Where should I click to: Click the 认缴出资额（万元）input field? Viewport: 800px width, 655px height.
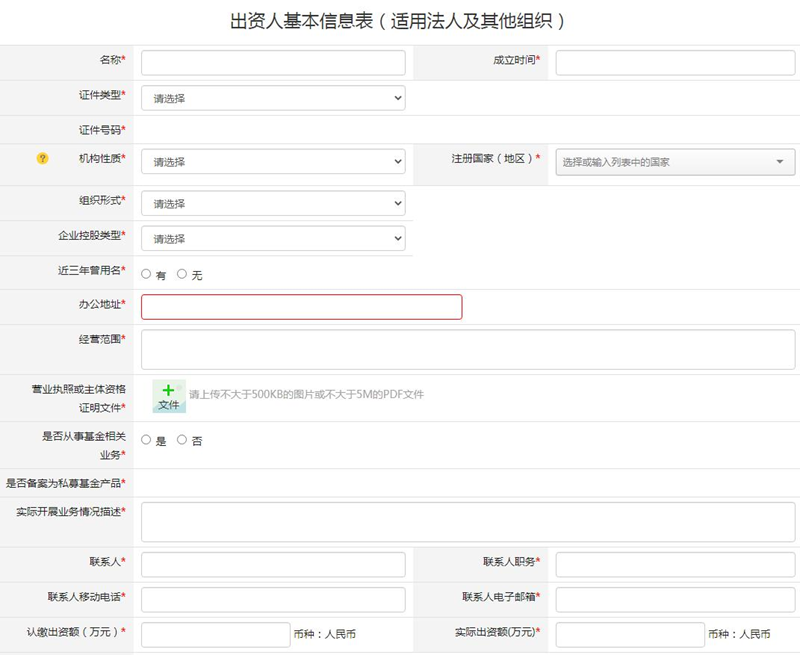pyautogui.click(x=215, y=635)
